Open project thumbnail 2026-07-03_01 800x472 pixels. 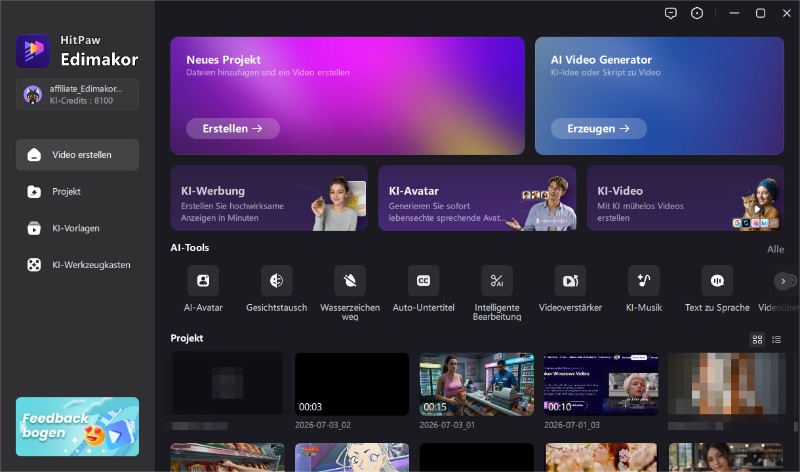point(477,384)
